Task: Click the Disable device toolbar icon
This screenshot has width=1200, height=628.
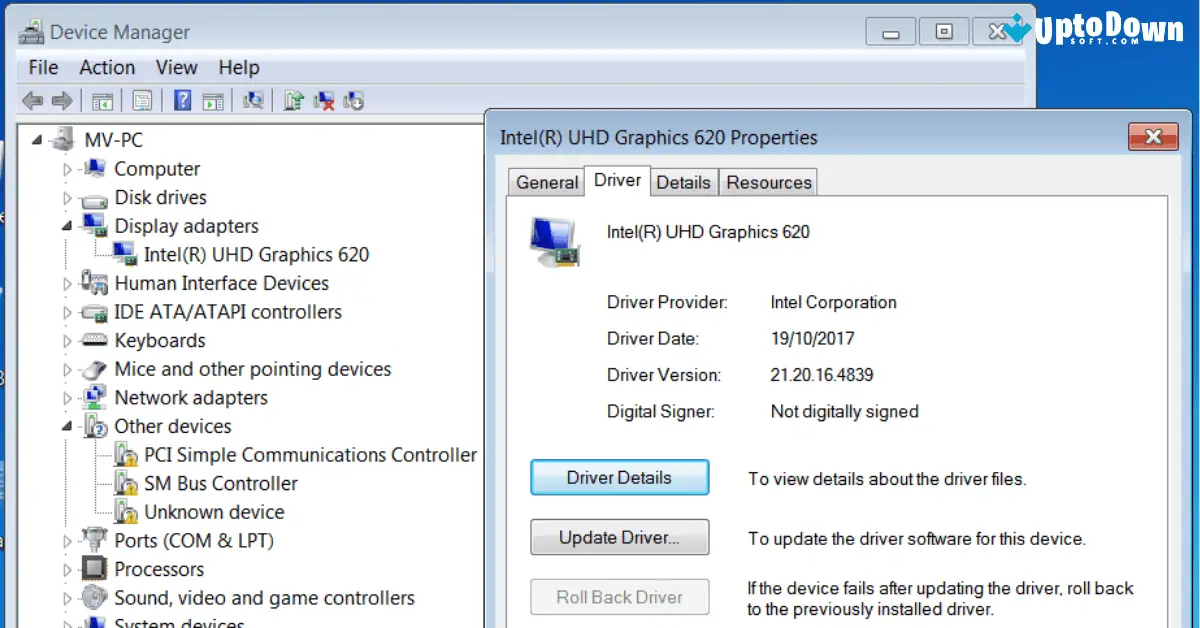Action: (353, 100)
